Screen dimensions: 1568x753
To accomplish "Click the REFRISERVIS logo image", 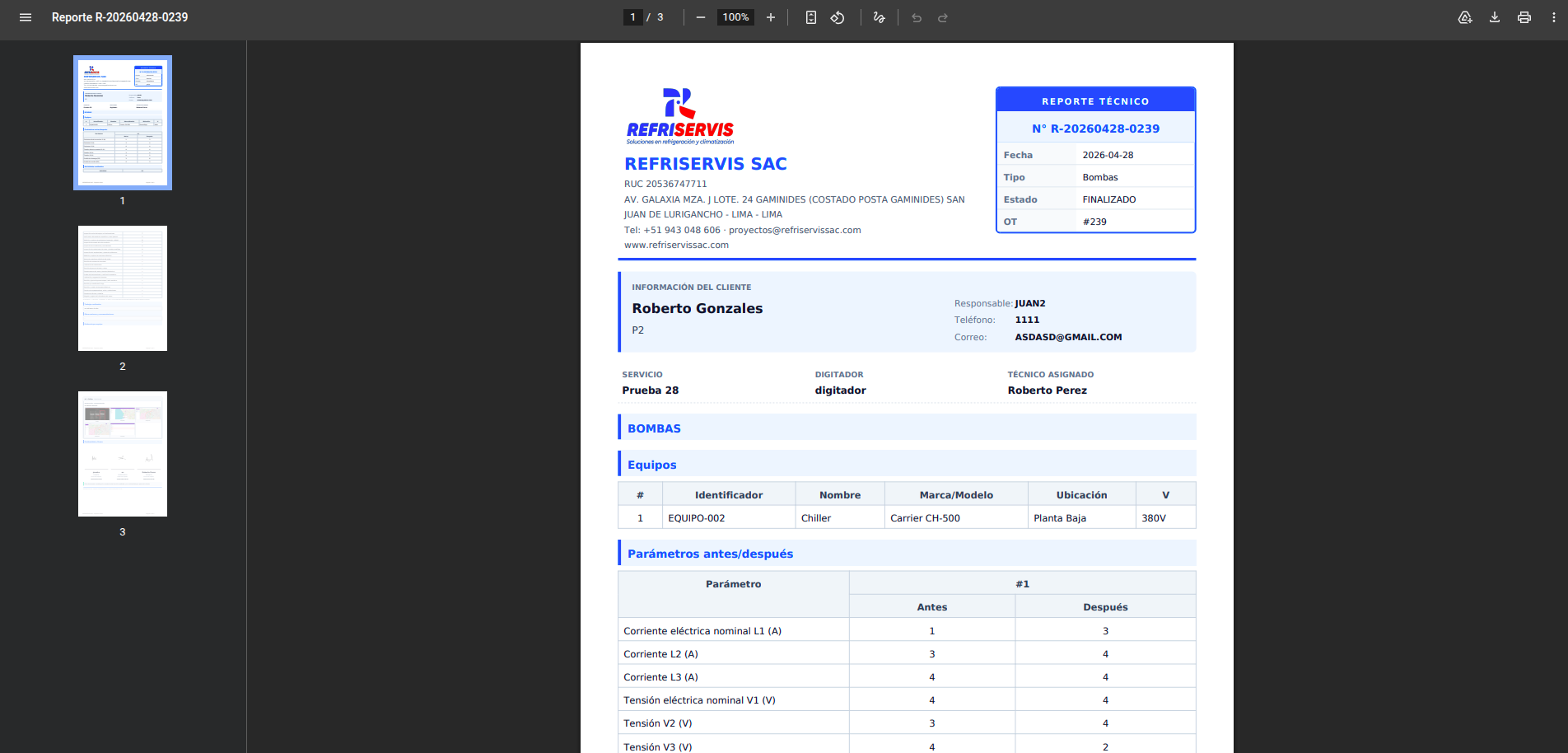I will [680, 116].
